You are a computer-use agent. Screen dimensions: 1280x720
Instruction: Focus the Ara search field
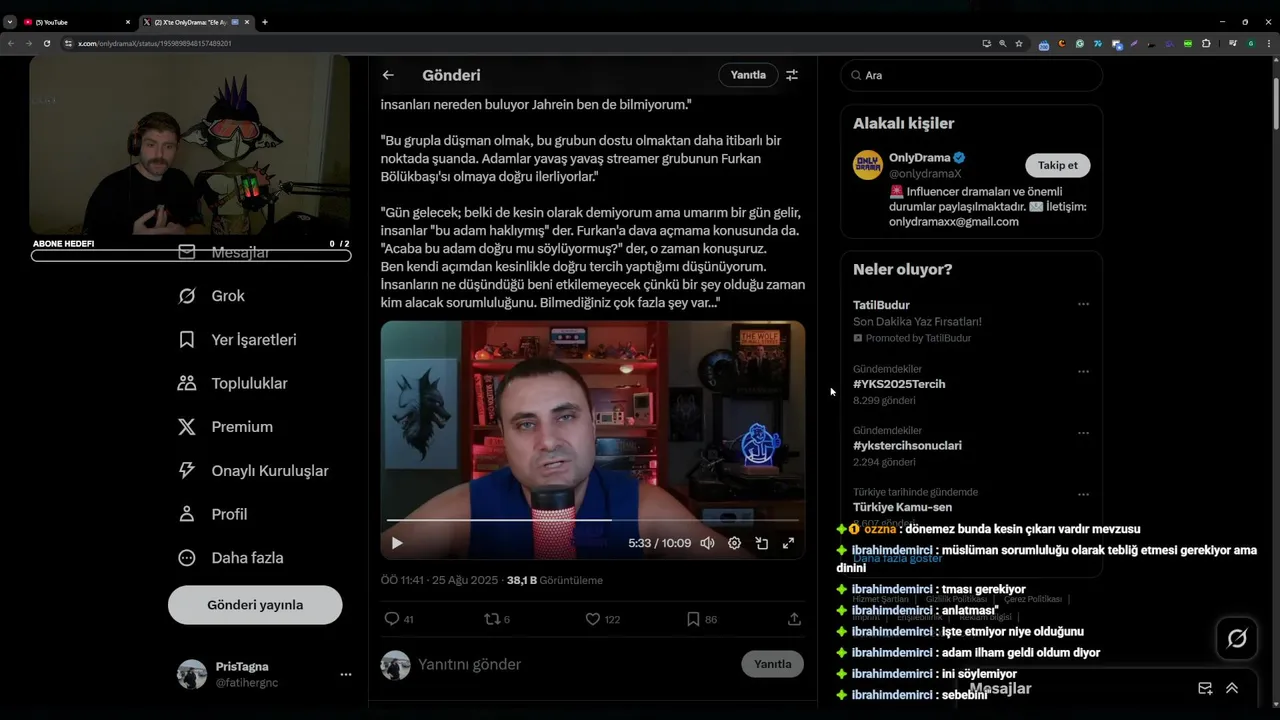click(x=972, y=75)
